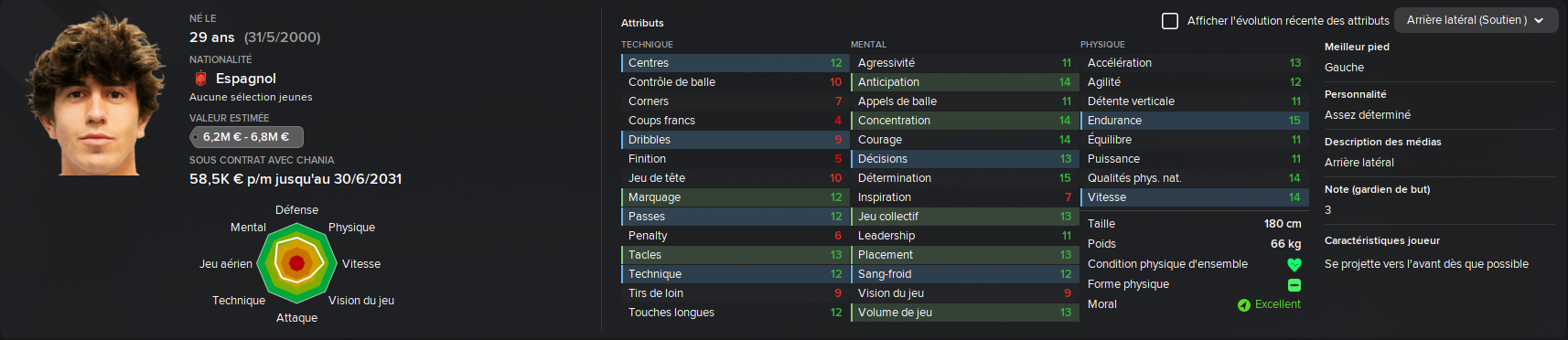Image resolution: width=1568 pixels, height=340 pixels.
Task: Select the Endurance attribute row
Action: [x=1194, y=121]
